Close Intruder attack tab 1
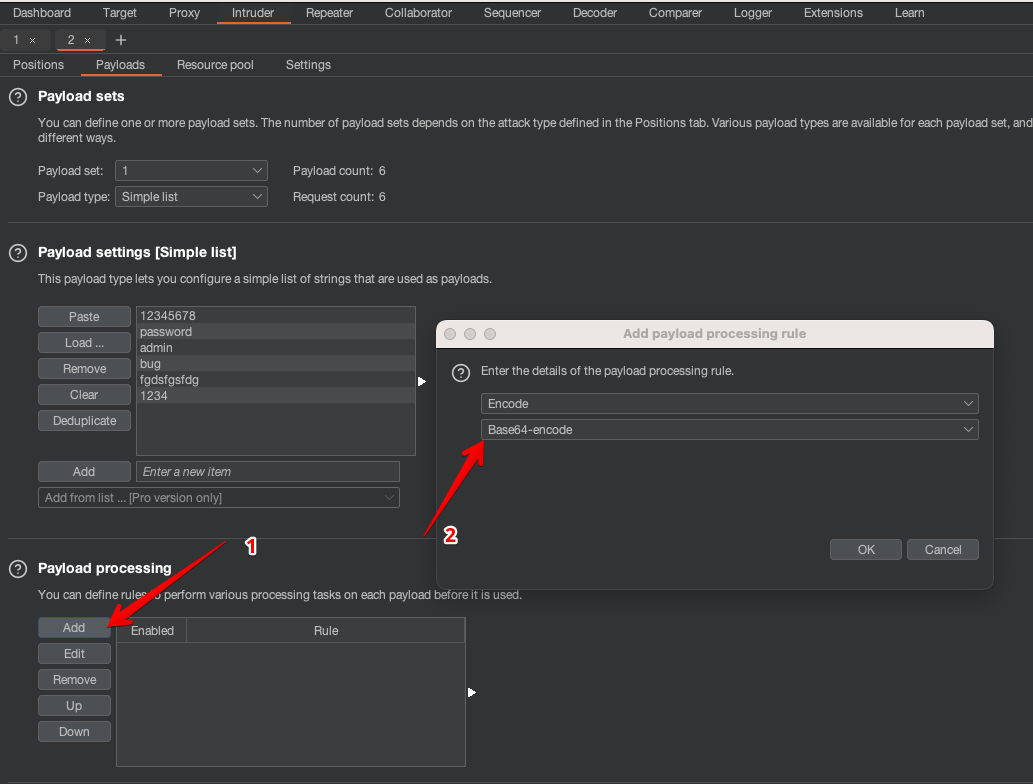The image size is (1033, 784). coord(32,41)
